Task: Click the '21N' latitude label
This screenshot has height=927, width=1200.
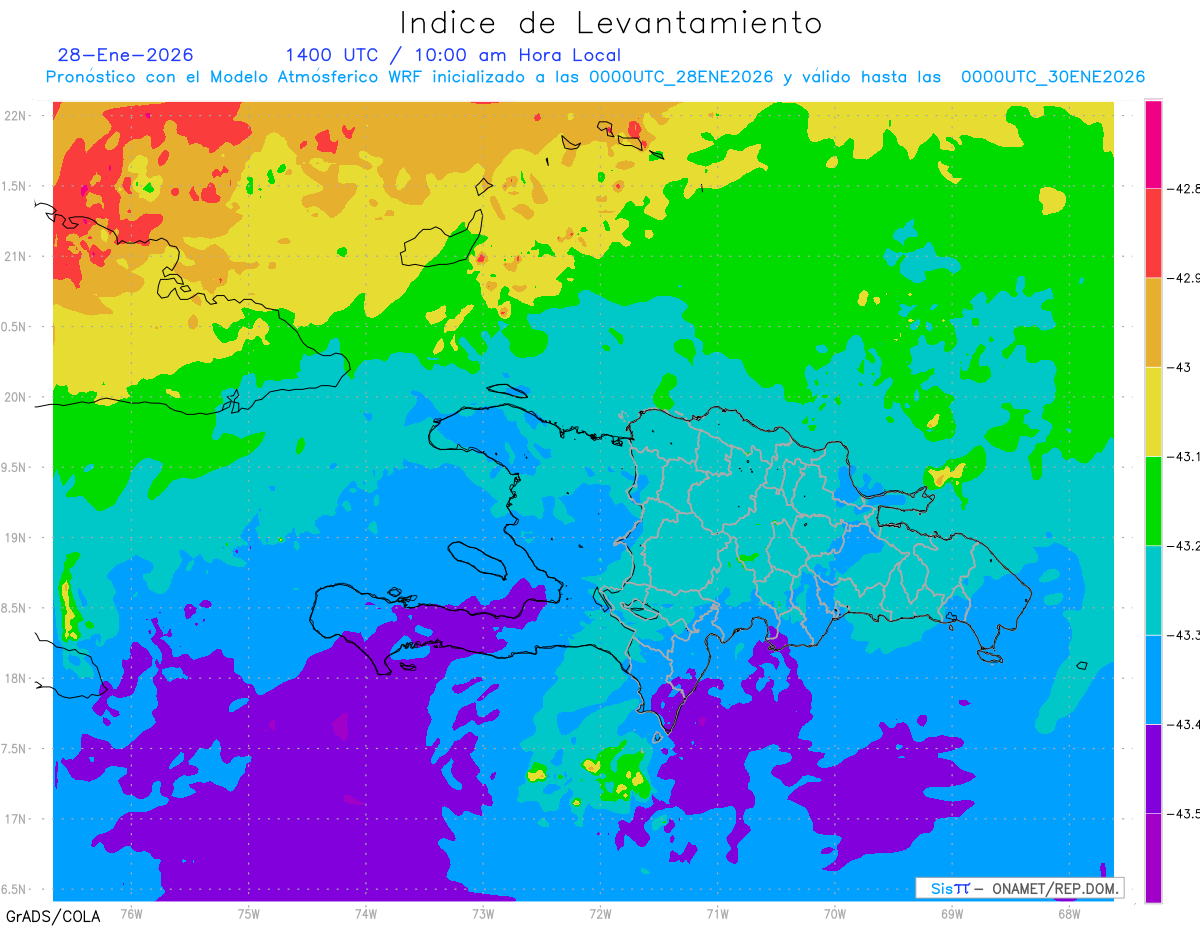Action: [x=16, y=257]
